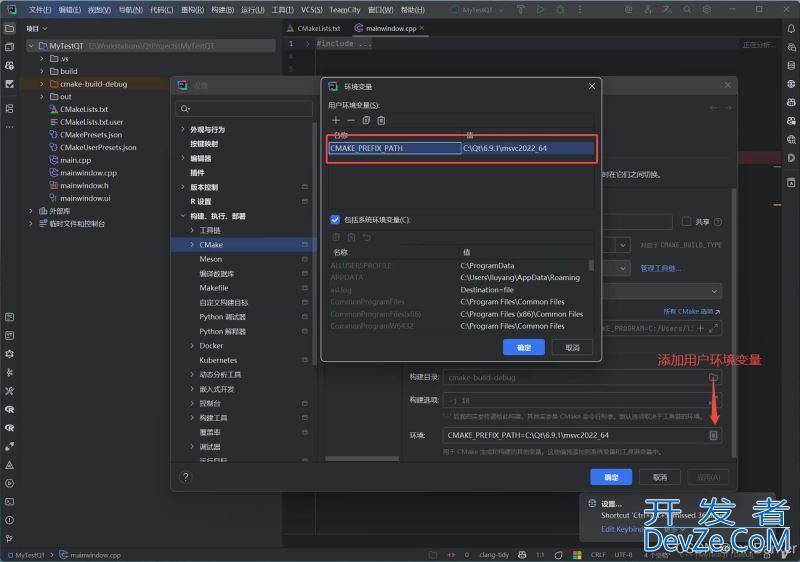Open more actions menu in title bar
Viewport: 800px width, 562px height.
[x=580, y=10]
